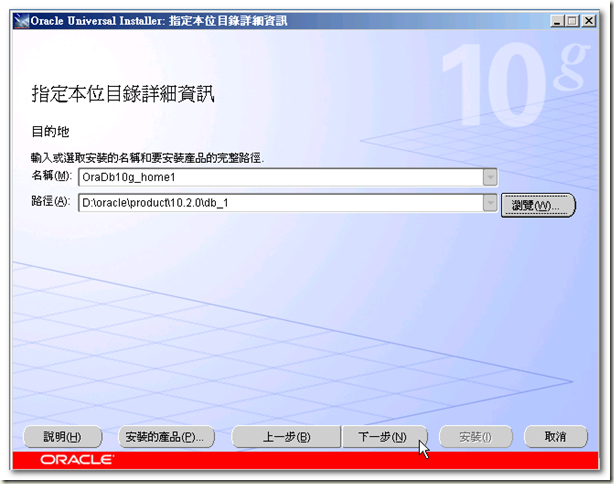614x484 pixels.
Task: Minimize the Oracle Universal Installer window
Action: coord(557,21)
